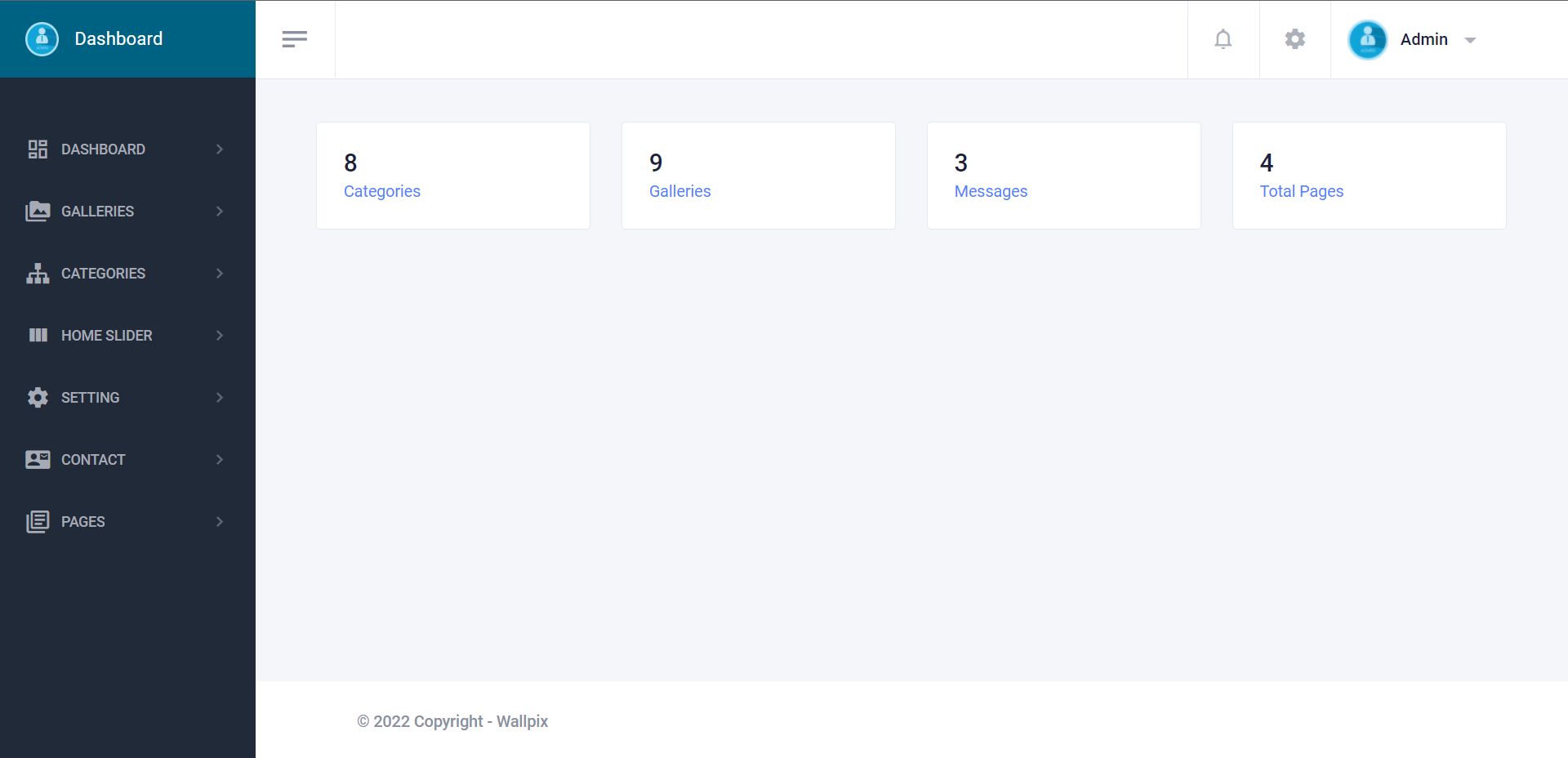Open the Messages count link
The height and width of the screenshot is (758, 1568).
991,191
